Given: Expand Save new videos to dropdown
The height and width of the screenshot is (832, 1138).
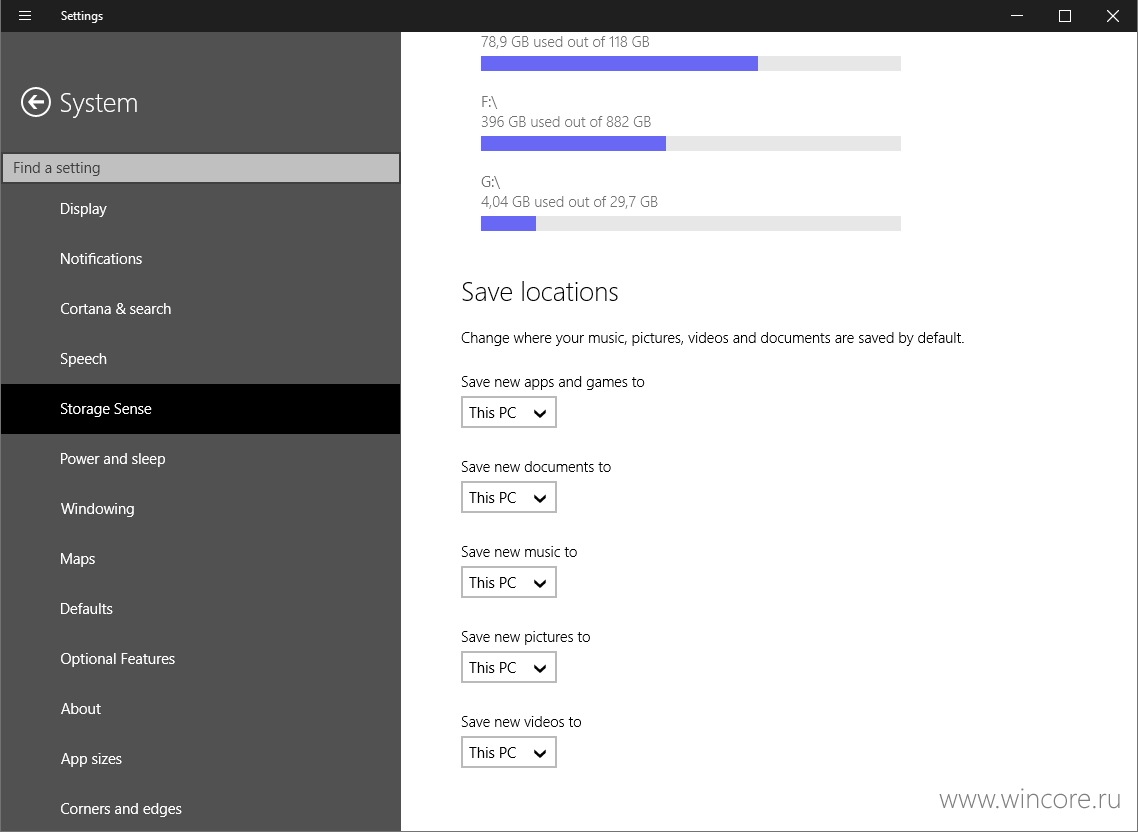Looking at the screenshot, I should 509,752.
